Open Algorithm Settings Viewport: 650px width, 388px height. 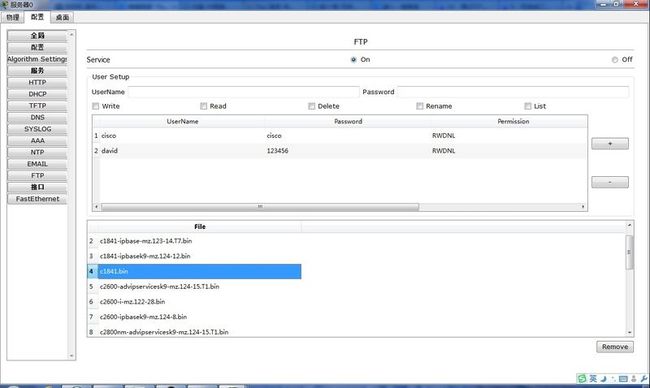click(37, 59)
